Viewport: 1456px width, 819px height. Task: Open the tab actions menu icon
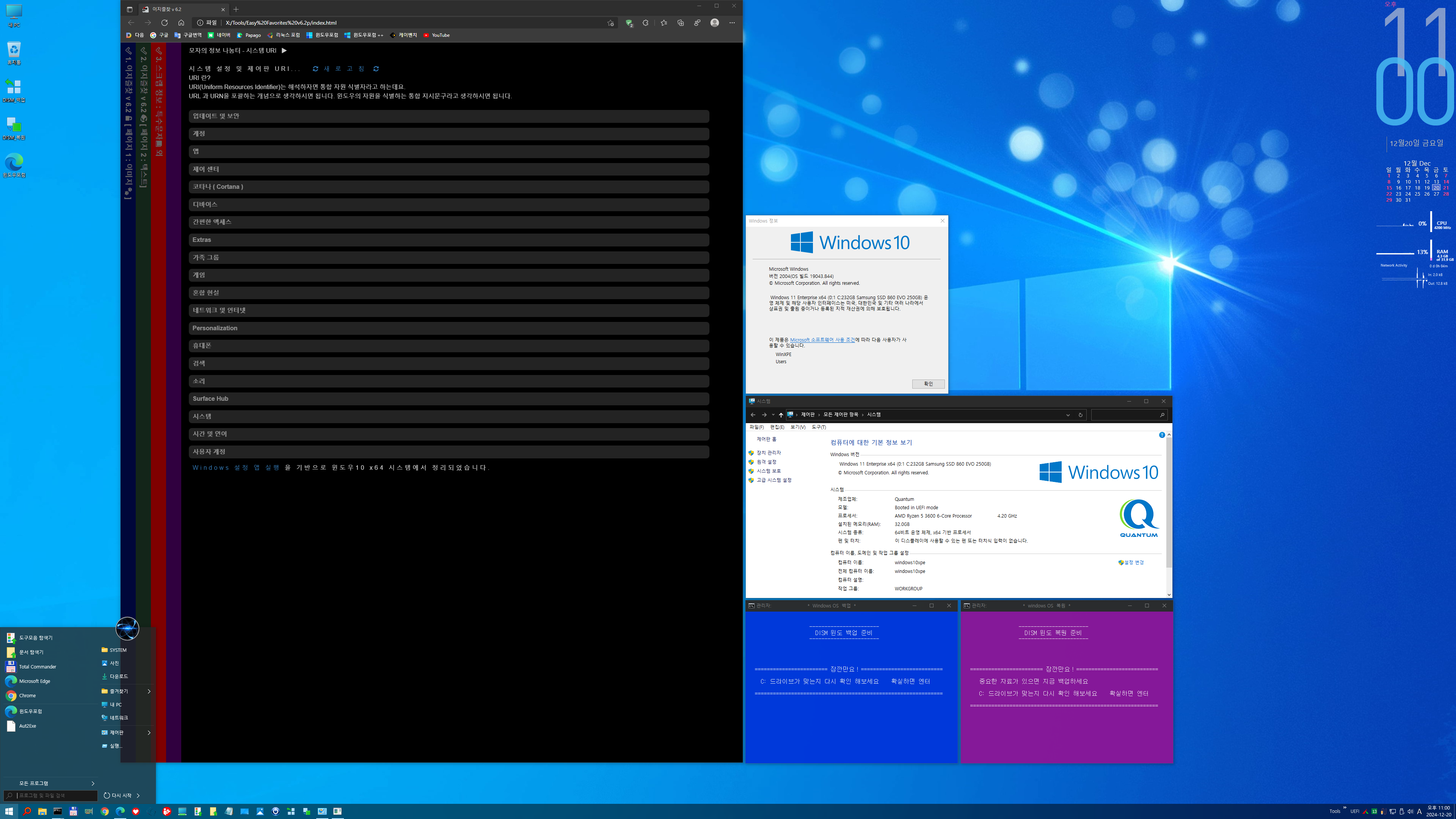pos(129,9)
